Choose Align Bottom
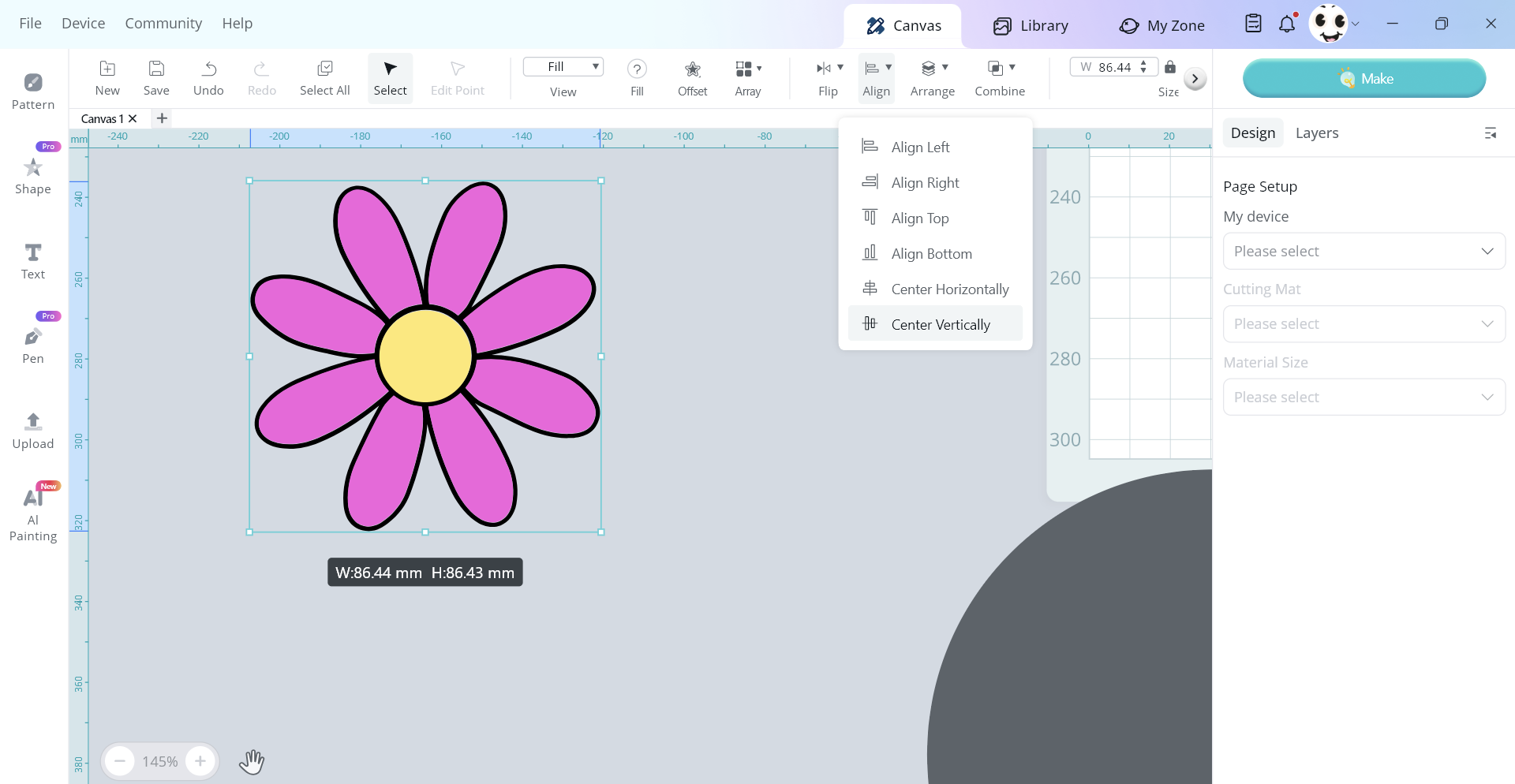 tap(935, 254)
